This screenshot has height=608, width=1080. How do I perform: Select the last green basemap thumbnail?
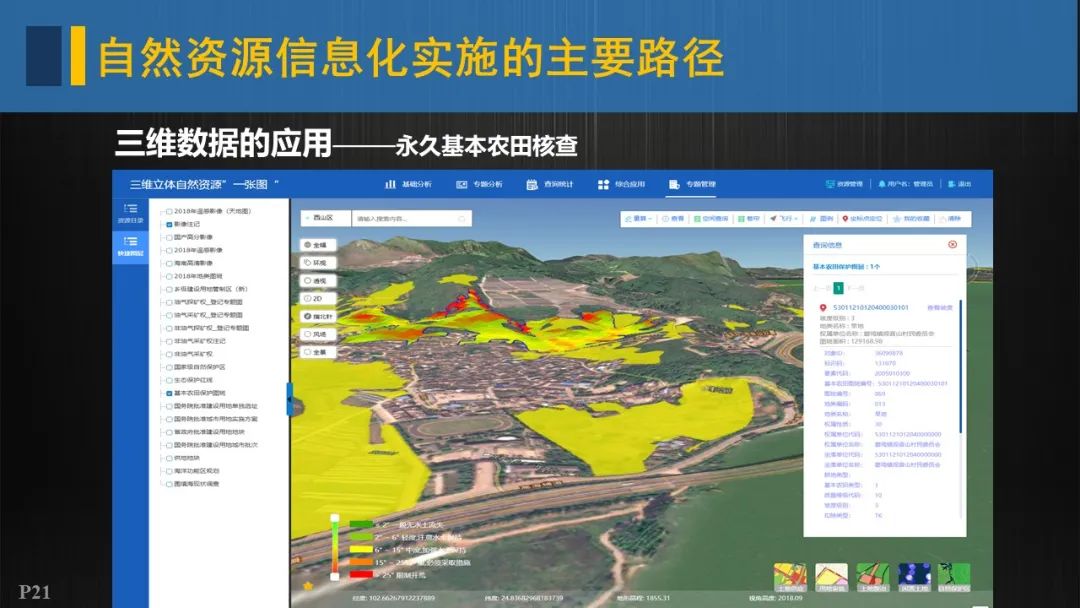click(x=955, y=578)
